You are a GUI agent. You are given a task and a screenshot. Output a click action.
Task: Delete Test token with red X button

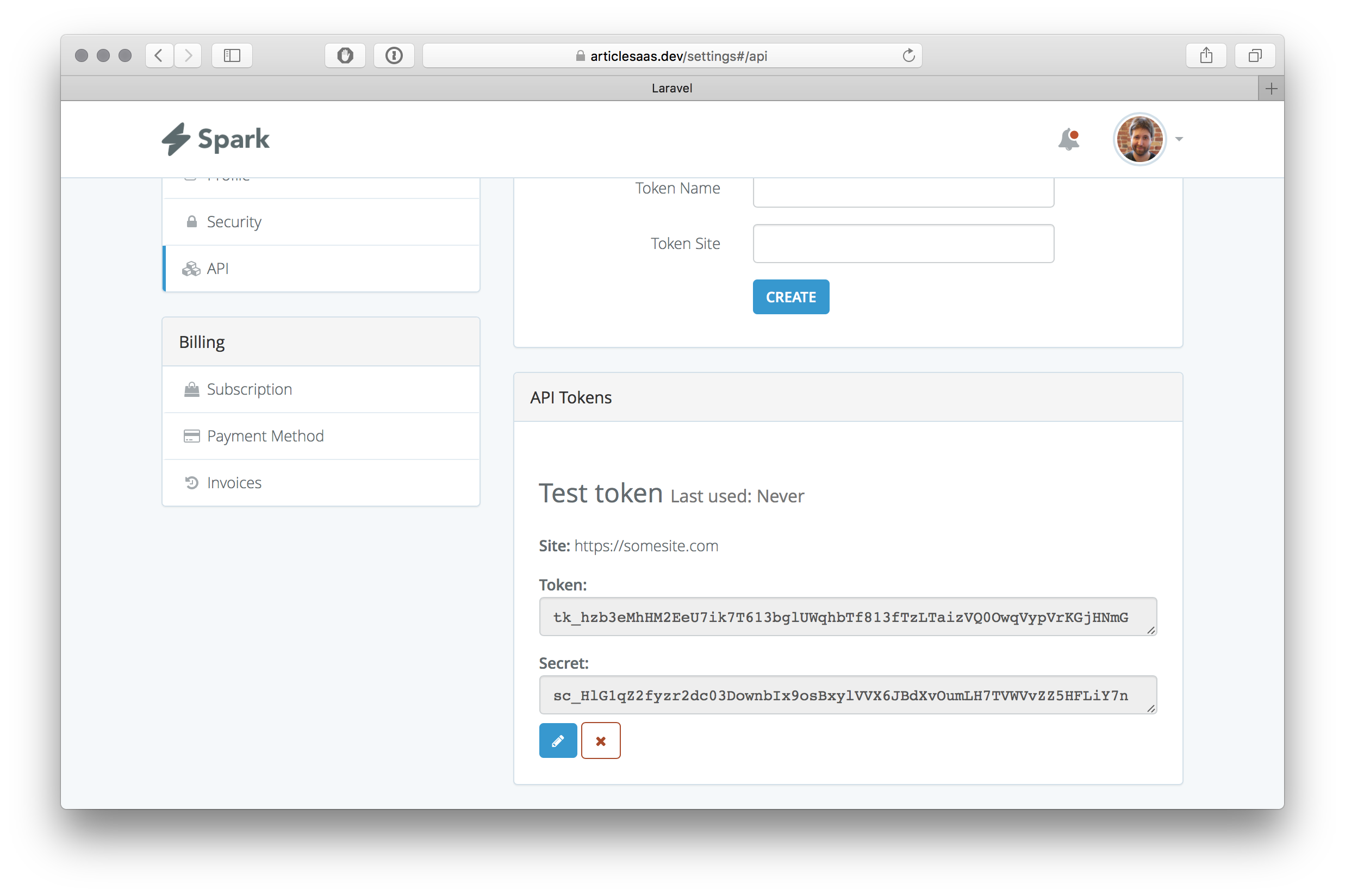pyautogui.click(x=601, y=741)
